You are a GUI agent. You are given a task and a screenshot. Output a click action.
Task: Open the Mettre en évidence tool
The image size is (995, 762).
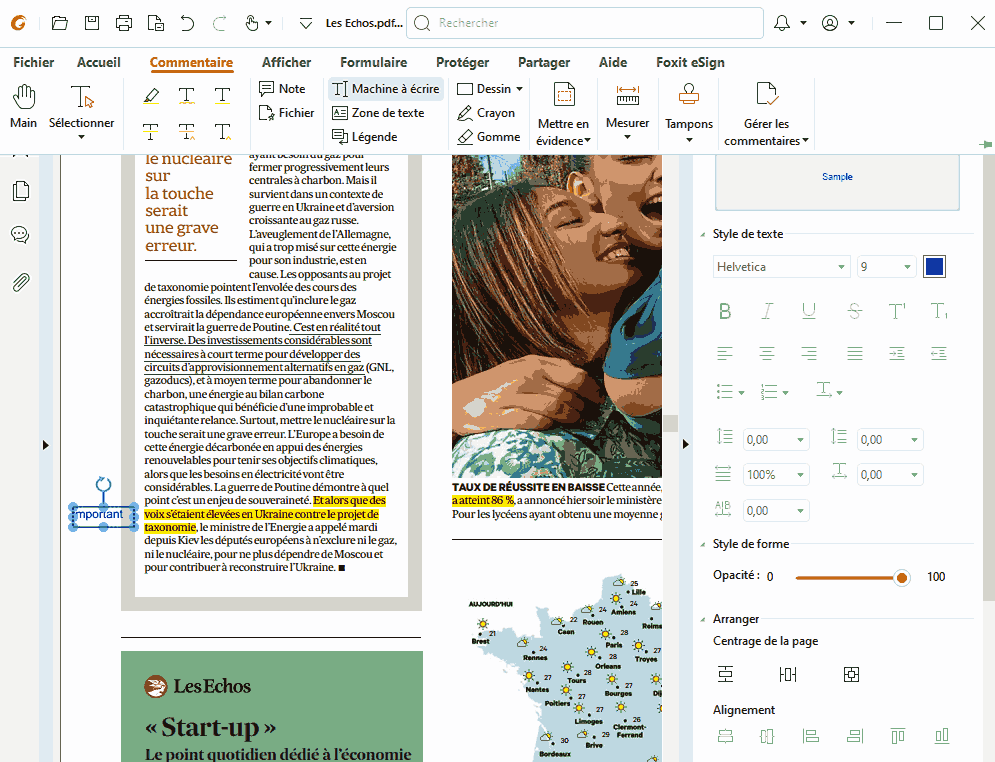click(x=563, y=114)
